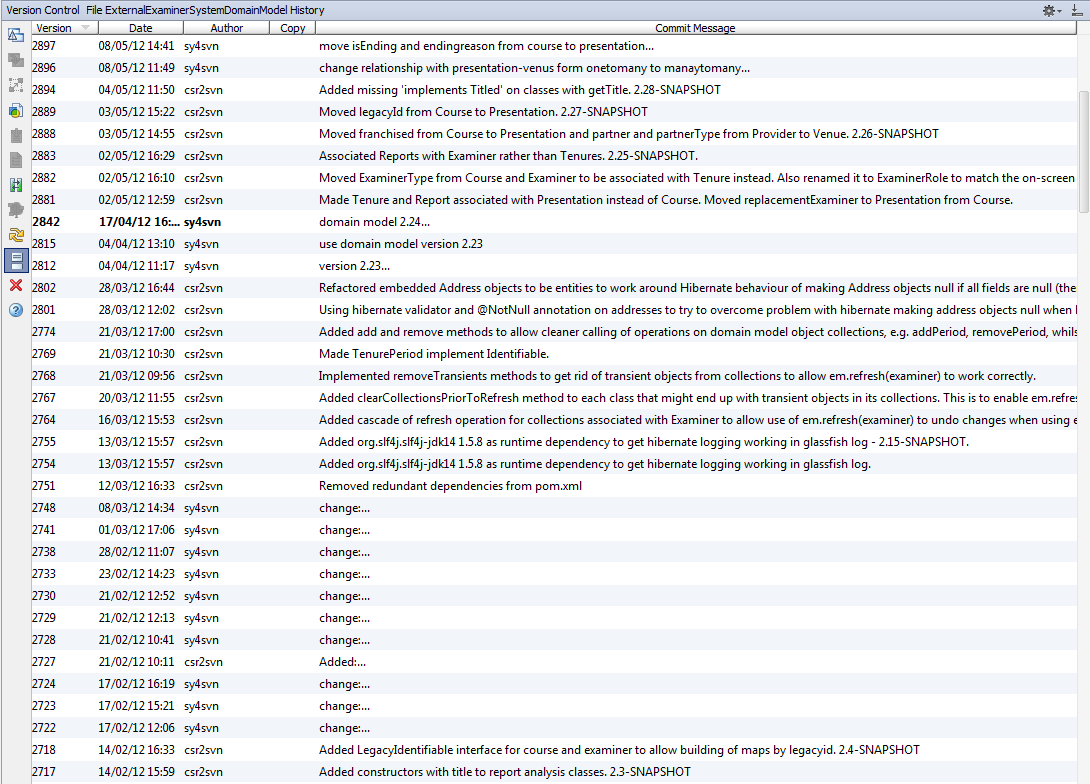
Task: Open the version control settings gear
Action: (x=1049, y=10)
